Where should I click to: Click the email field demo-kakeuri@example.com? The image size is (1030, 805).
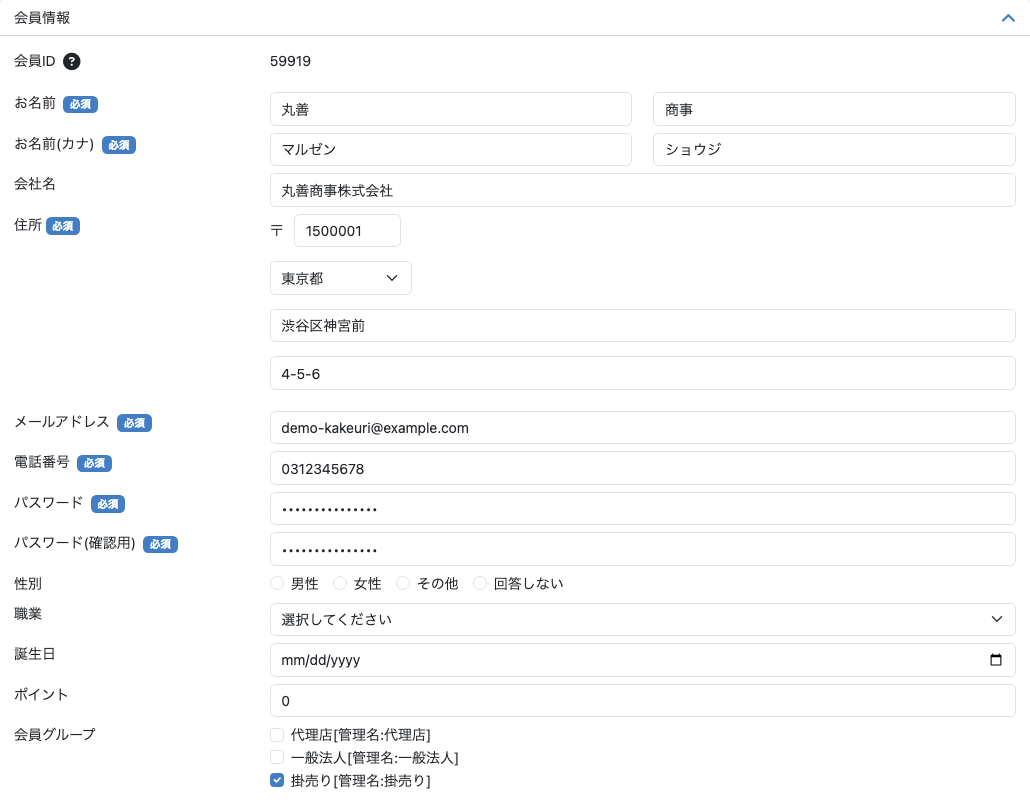[642, 428]
